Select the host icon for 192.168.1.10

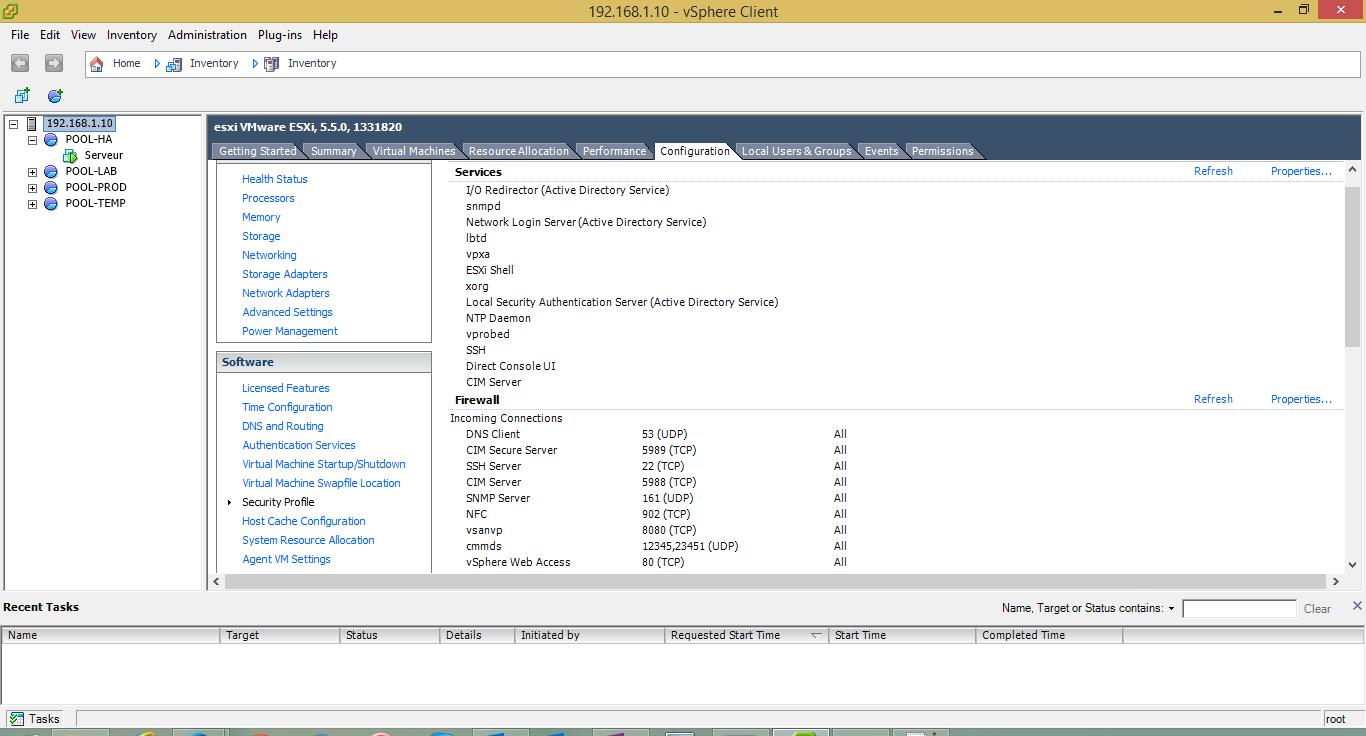pyautogui.click(x=32, y=124)
